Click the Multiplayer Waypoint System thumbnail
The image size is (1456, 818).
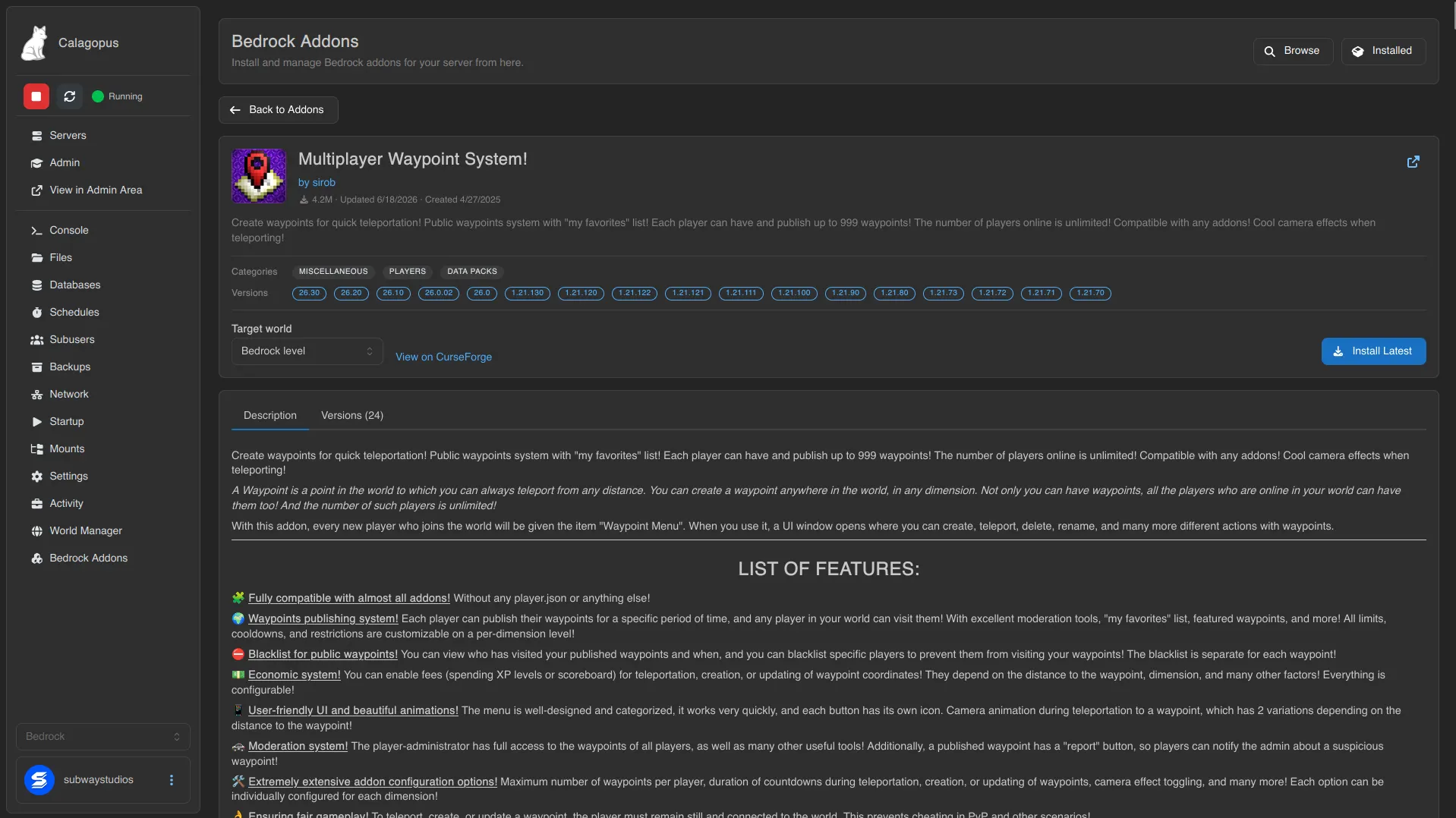click(259, 176)
